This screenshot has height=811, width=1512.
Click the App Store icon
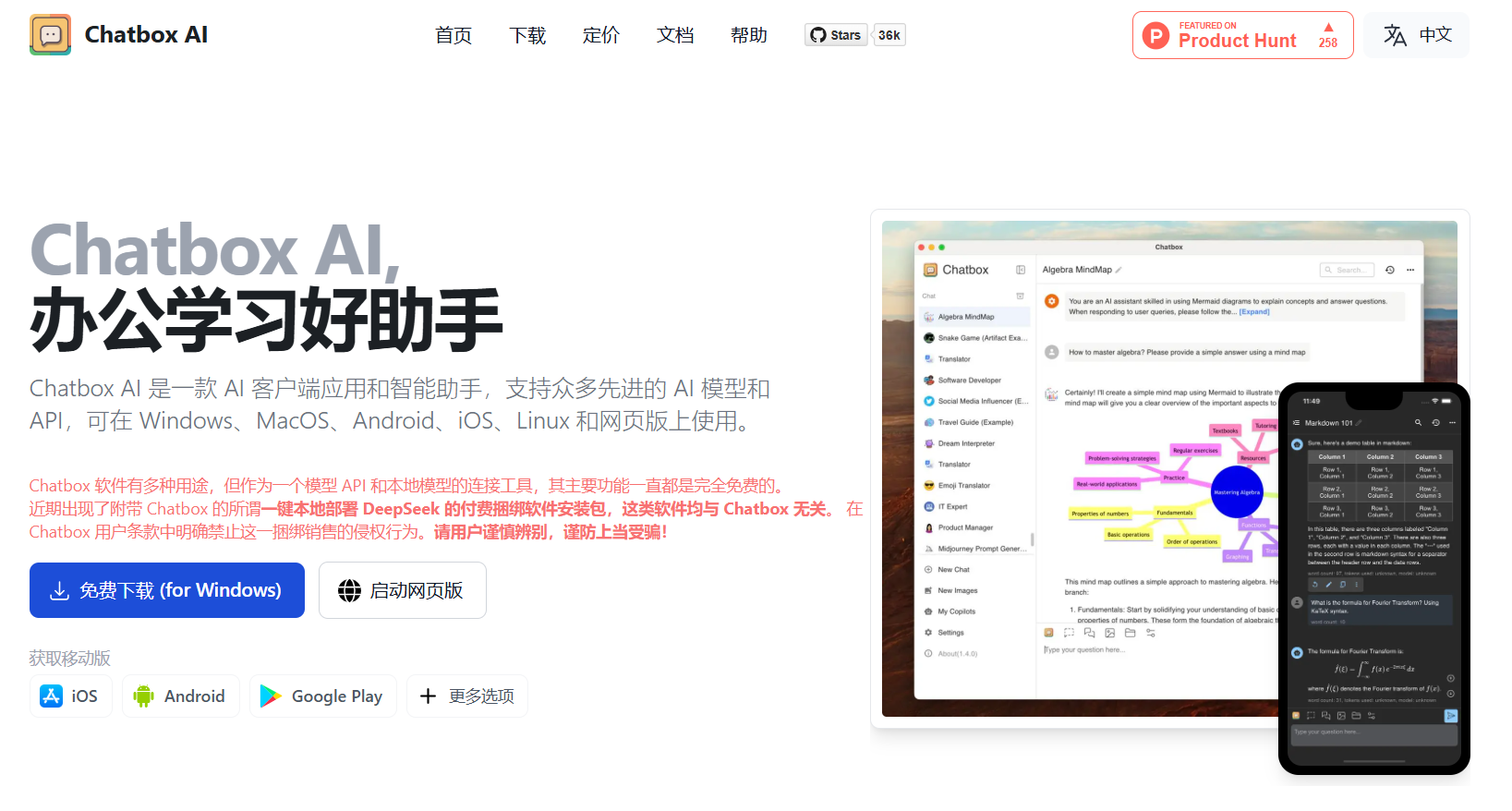click(x=51, y=696)
